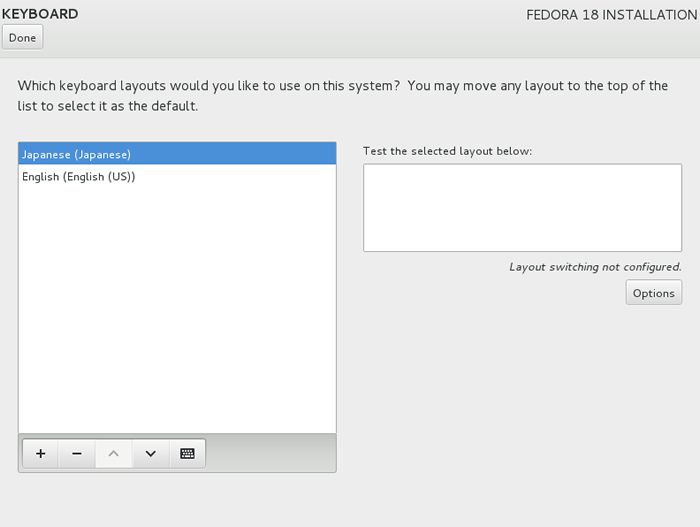Click the plus icon to add a layout
The image size is (700, 527).
pos(41,453)
